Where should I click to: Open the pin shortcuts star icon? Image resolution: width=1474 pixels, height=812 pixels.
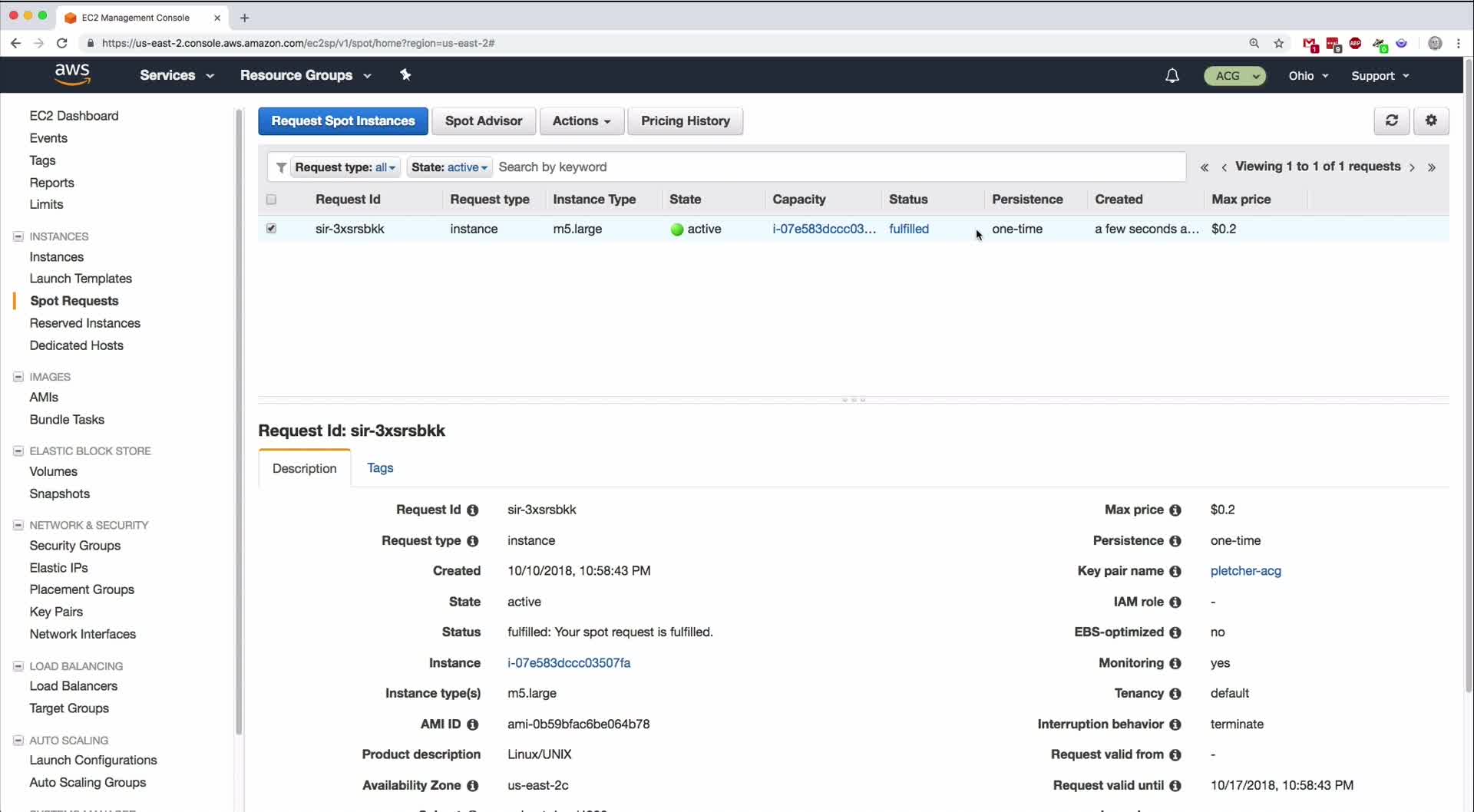tap(405, 74)
